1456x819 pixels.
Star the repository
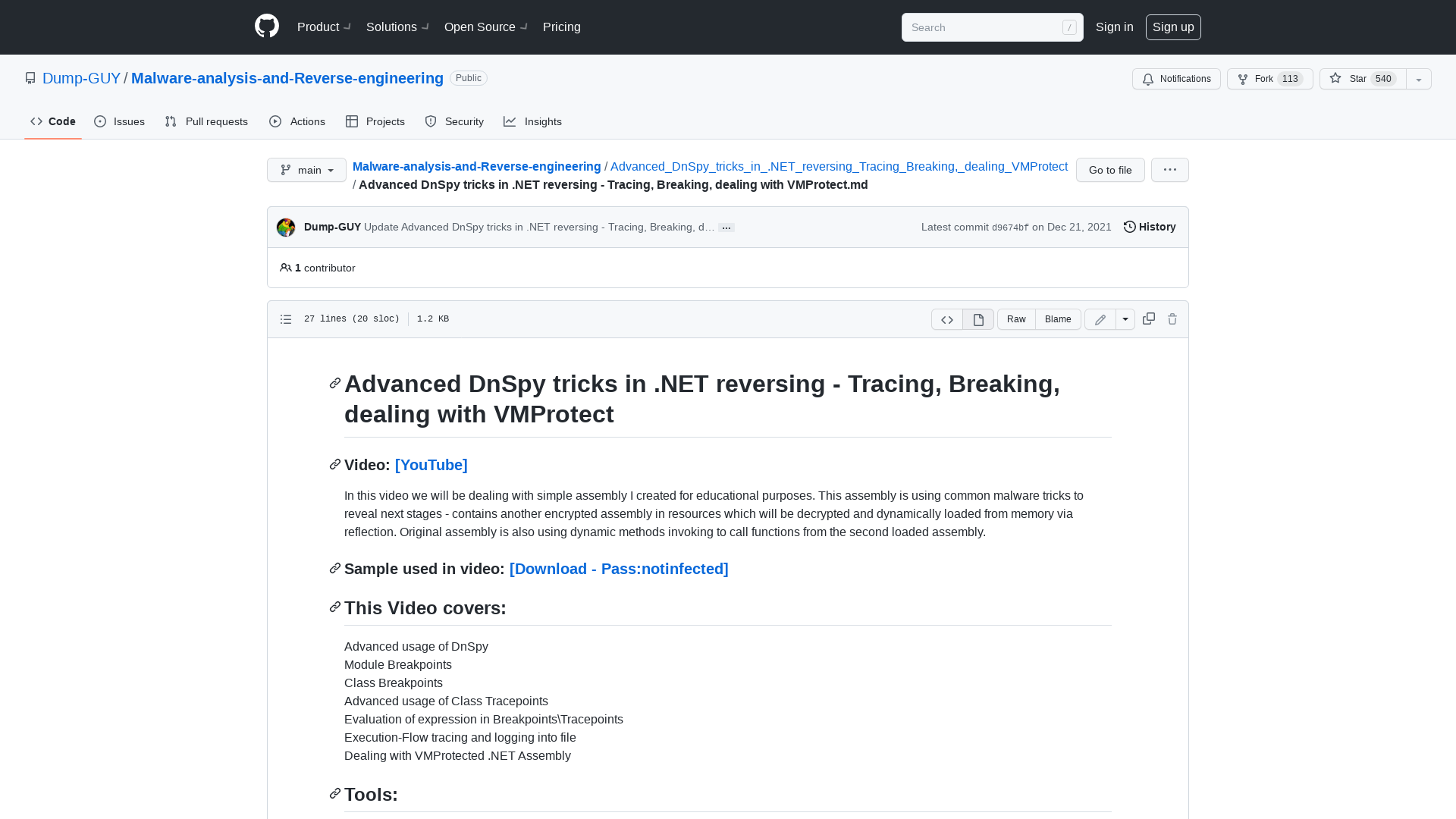tap(1363, 79)
